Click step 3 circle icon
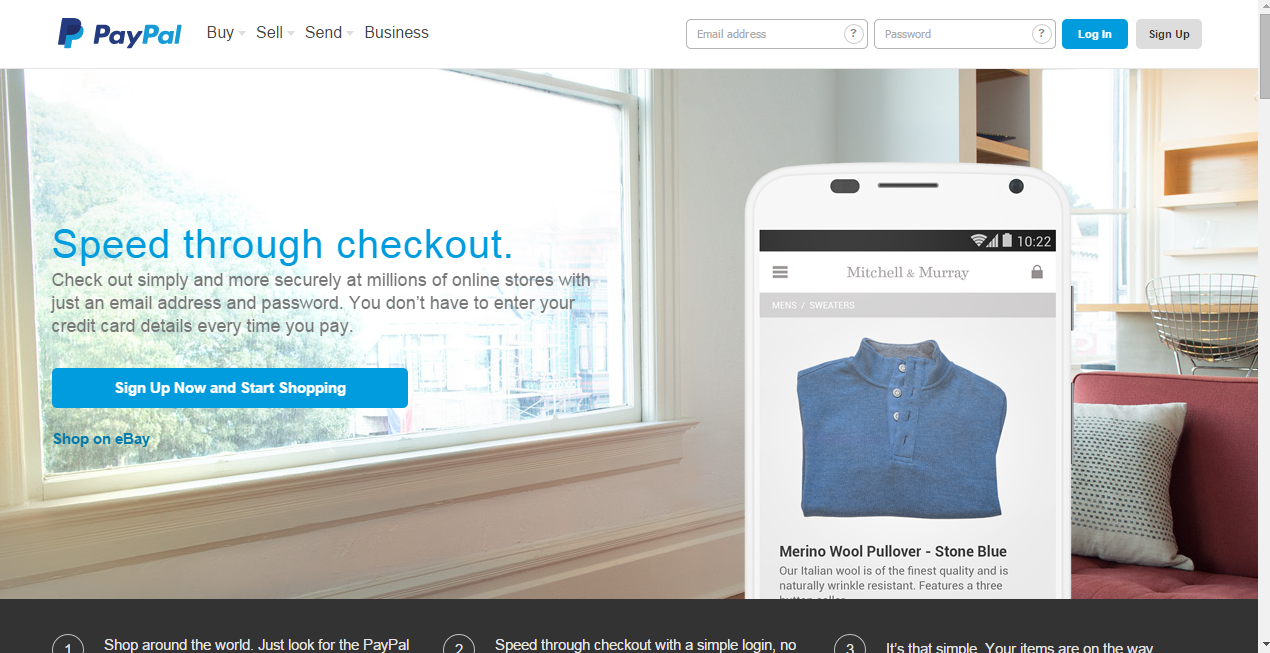 click(850, 644)
